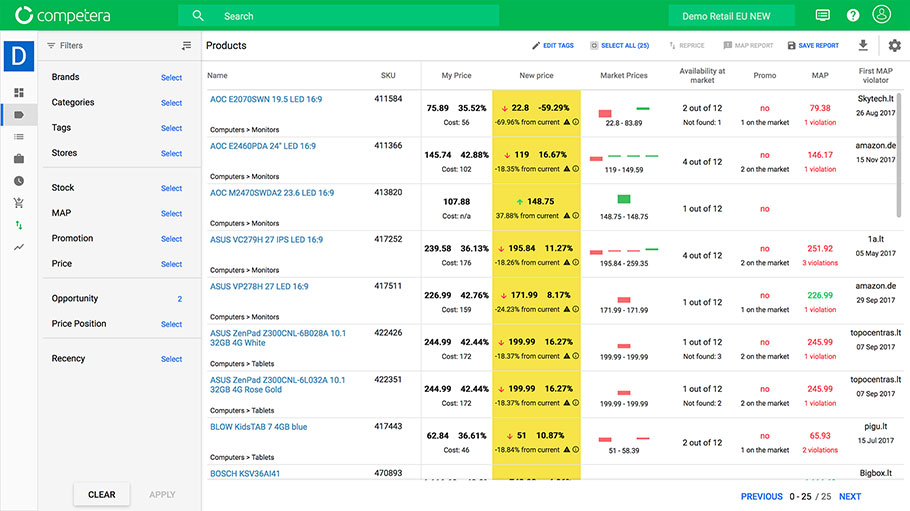Open product ASUS VP278H 27 LED

tap(259, 286)
